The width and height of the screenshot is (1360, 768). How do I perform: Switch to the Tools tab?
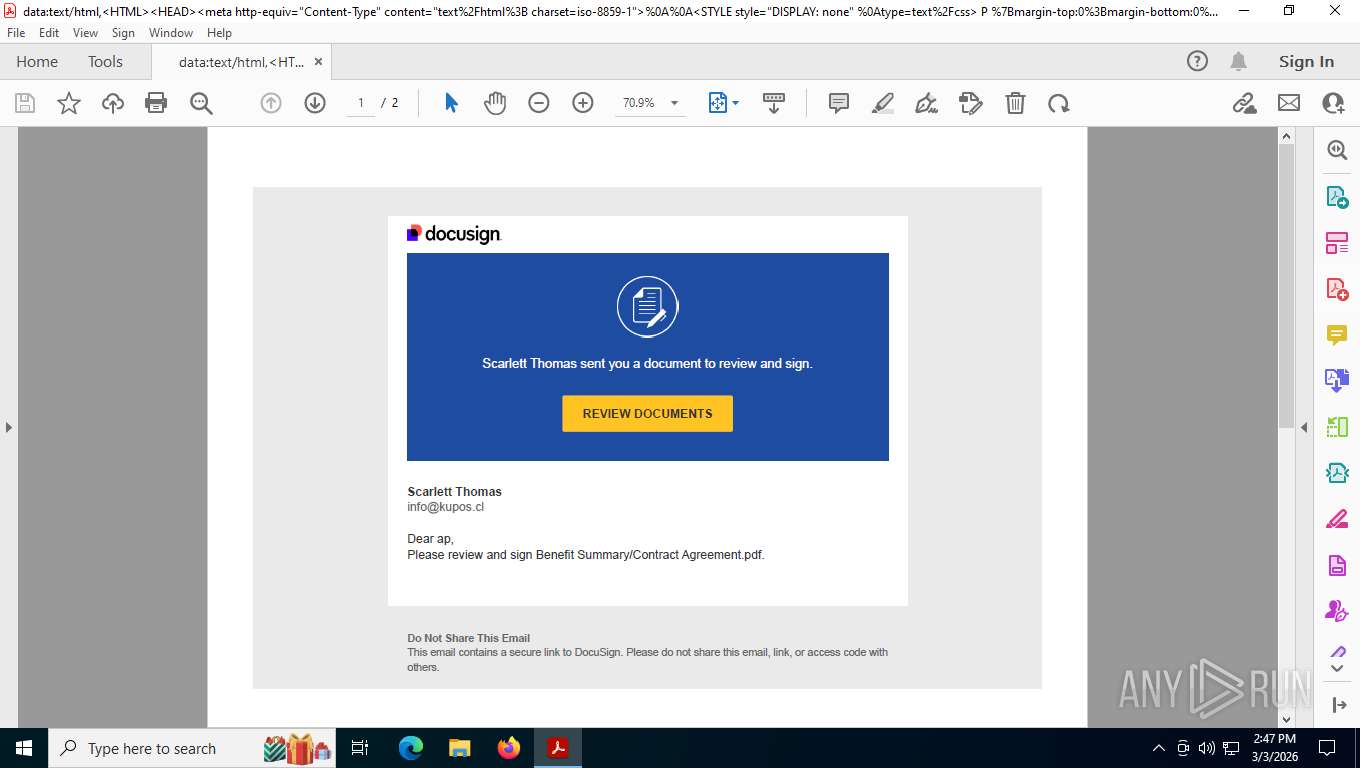(x=105, y=61)
